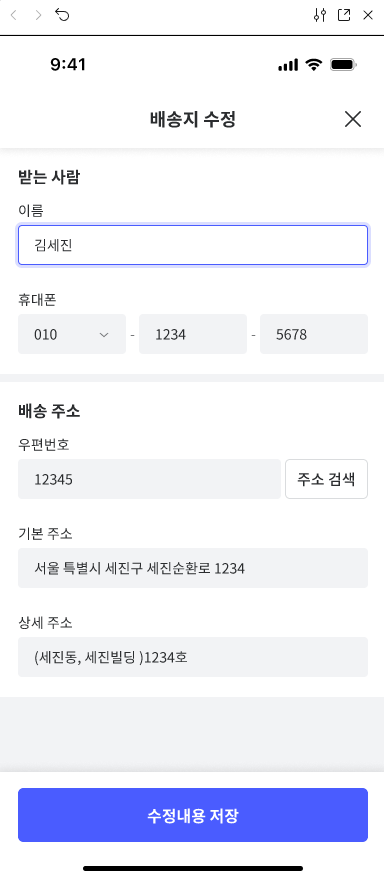Image resolution: width=384 pixels, height=875 pixels.
Task: Click the 주소 검색 button
Action: tap(327, 479)
